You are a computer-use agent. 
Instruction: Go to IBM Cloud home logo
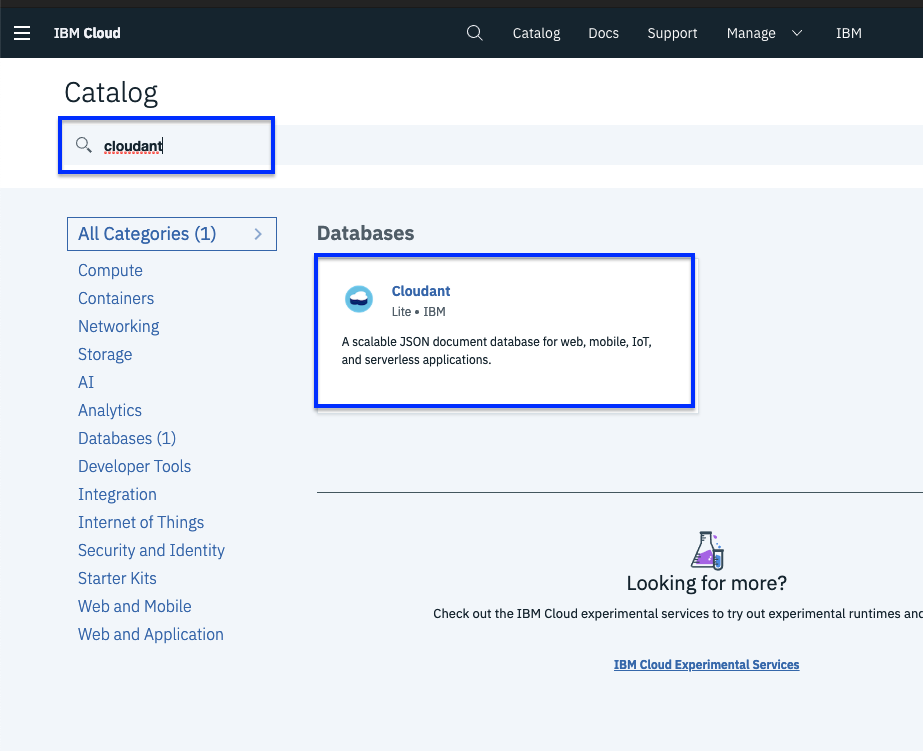pos(87,33)
